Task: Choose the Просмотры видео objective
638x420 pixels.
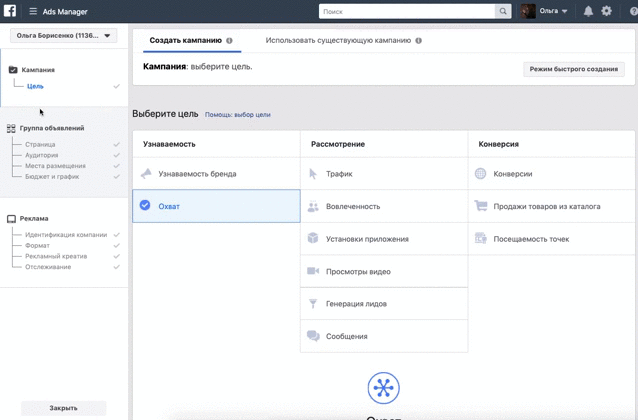Action: (x=384, y=271)
